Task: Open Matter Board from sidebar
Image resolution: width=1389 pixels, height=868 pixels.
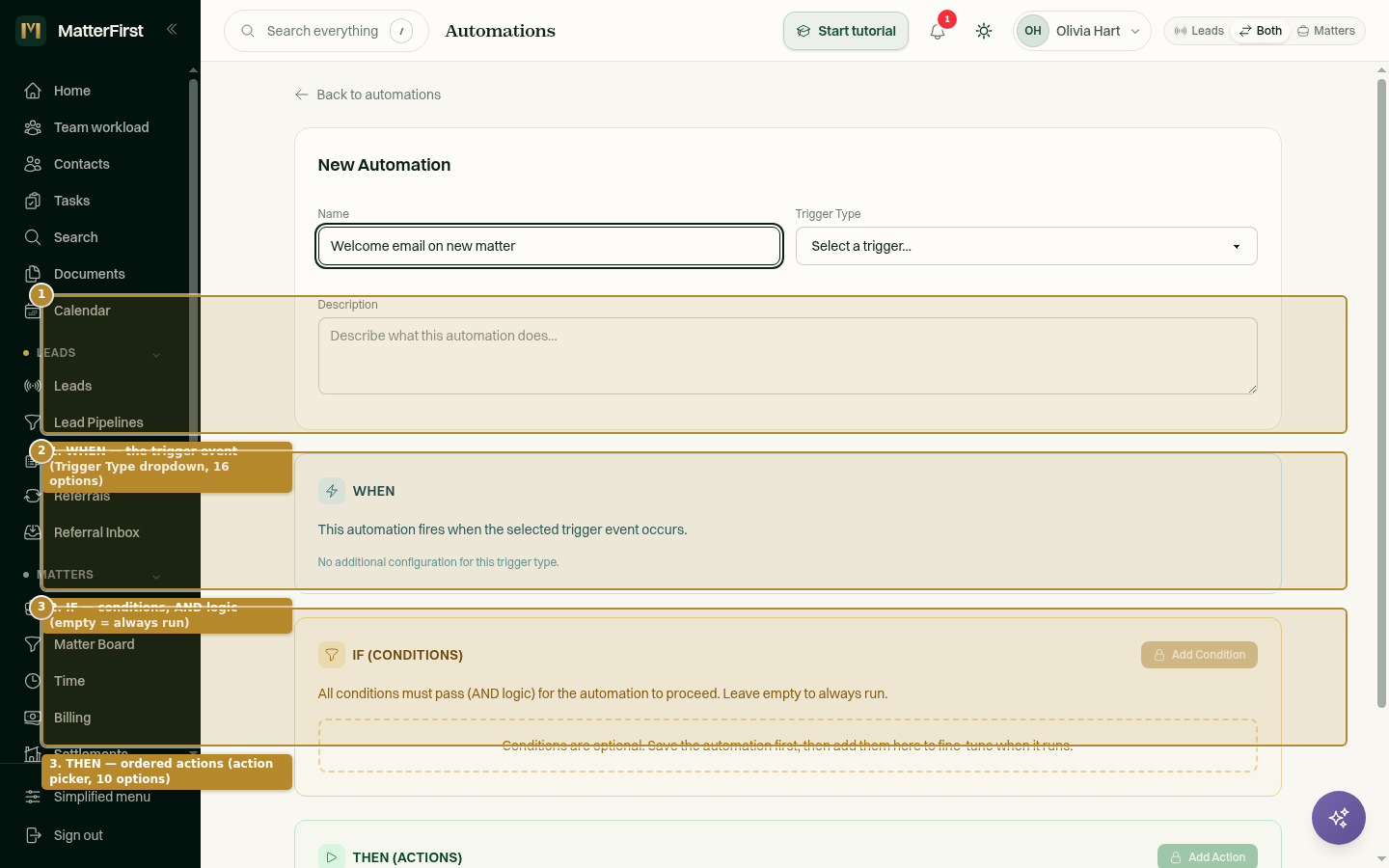Action: click(95, 644)
